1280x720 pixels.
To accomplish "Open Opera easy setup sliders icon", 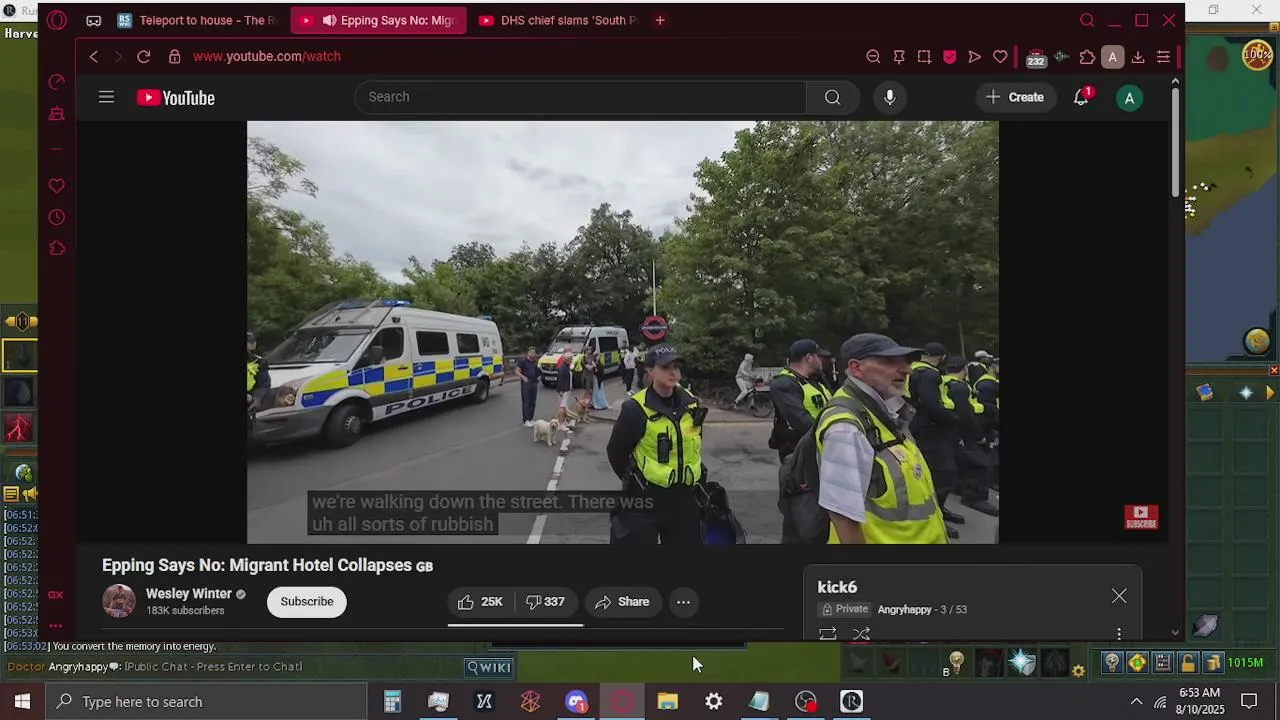I will (1163, 57).
